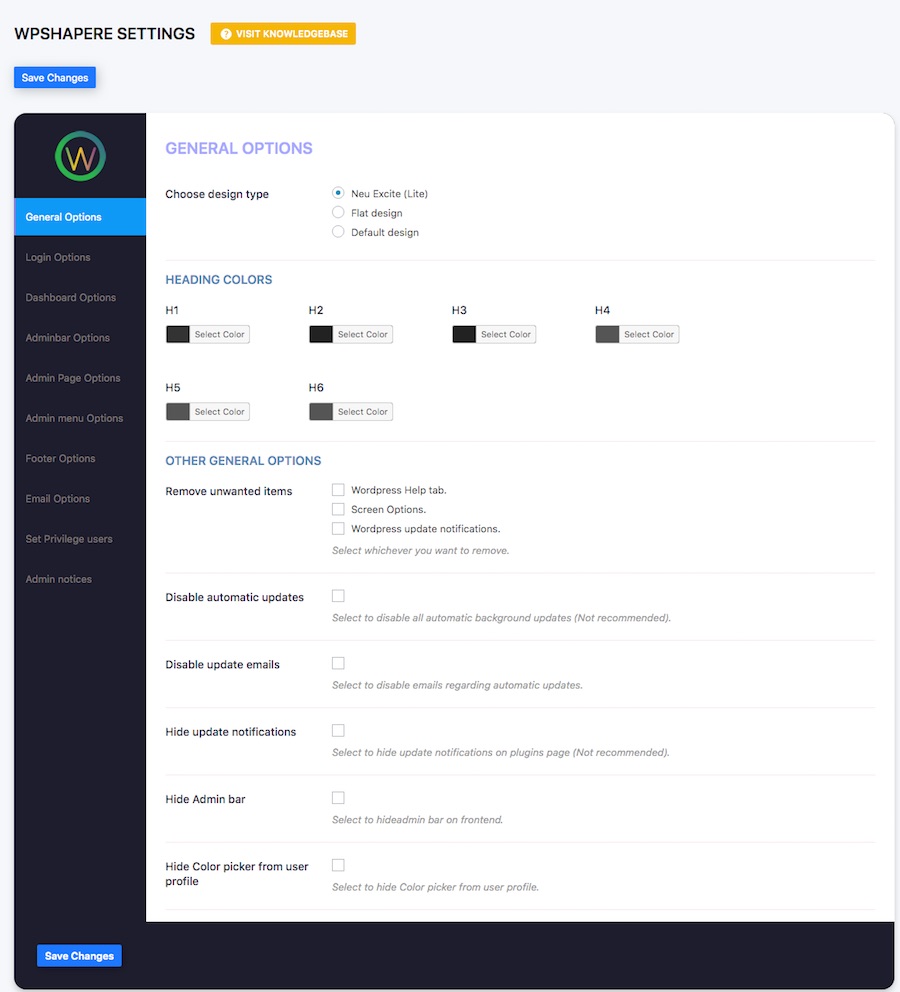Screen dimensions: 900x992
Task: Tick Hide Admin bar checkbox
Action: click(x=338, y=798)
